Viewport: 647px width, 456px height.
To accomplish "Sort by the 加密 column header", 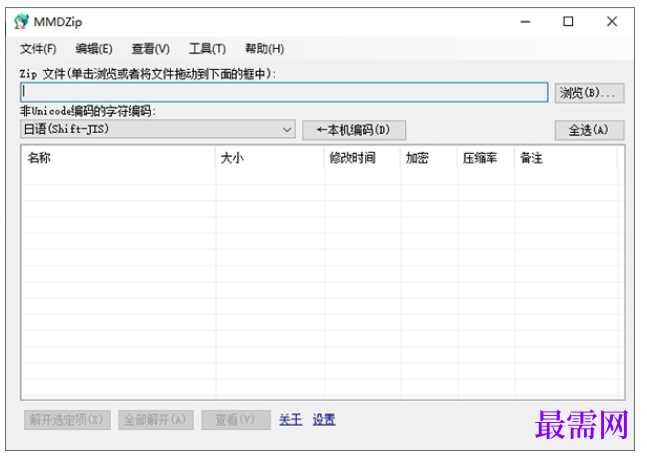I will [429, 158].
